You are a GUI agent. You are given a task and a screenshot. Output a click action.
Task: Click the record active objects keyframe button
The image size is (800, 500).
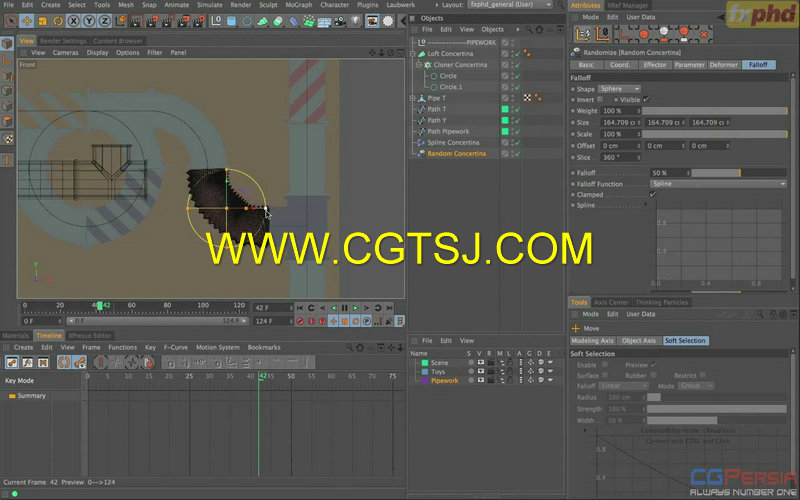[300, 321]
